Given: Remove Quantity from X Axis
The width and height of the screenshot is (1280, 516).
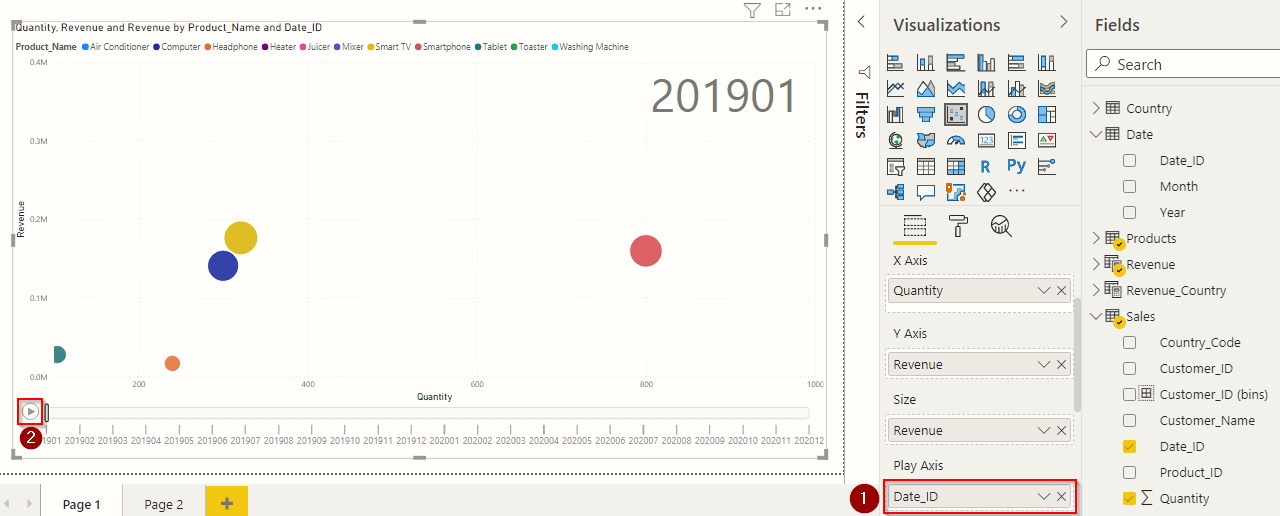Looking at the screenshot, I should click(1061, 290).
